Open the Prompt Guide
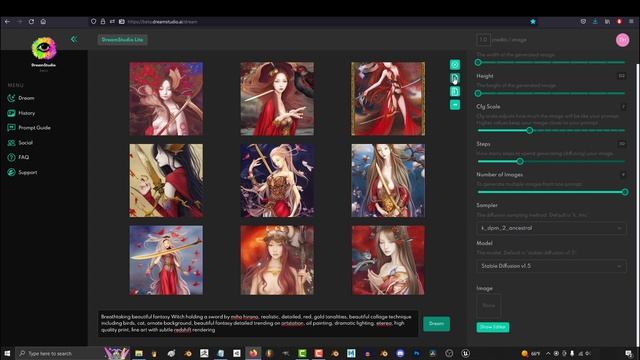 (x=34, y=128)
